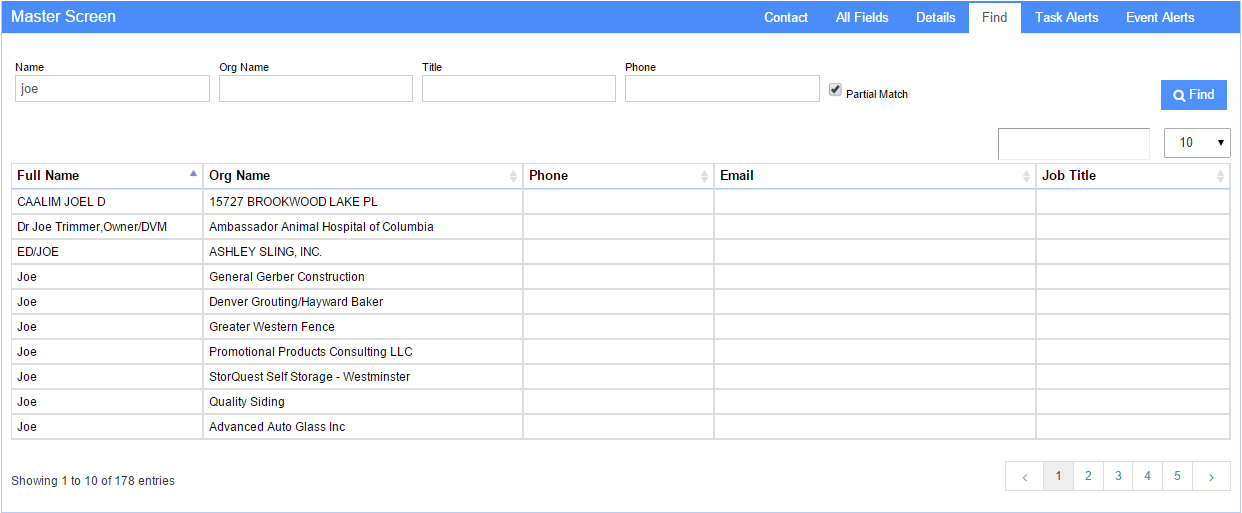Open the Event Alerts tab
The height and width of the screenshot is (513, 1242).
coord(1160,17)
